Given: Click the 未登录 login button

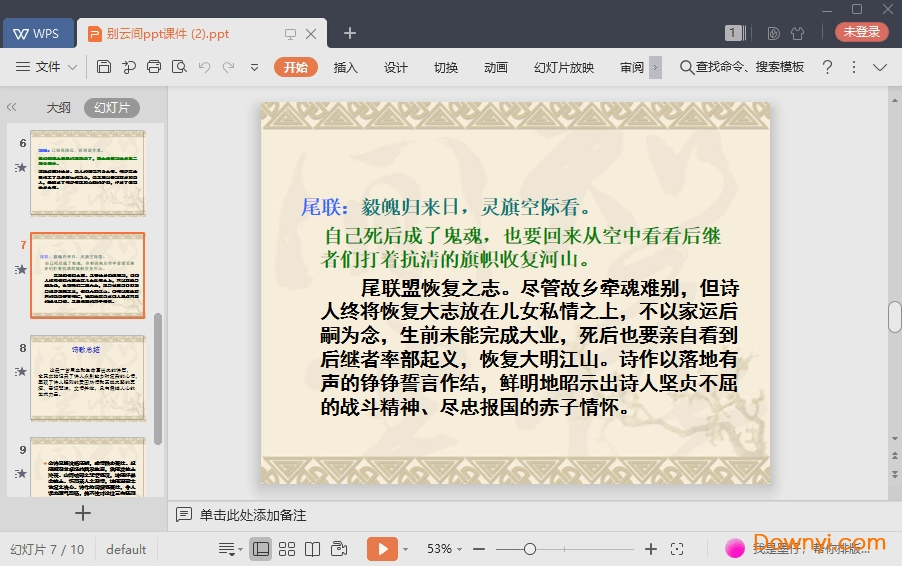Looking at the screenshot, I should pyautogui.click(x=861, y=32).
